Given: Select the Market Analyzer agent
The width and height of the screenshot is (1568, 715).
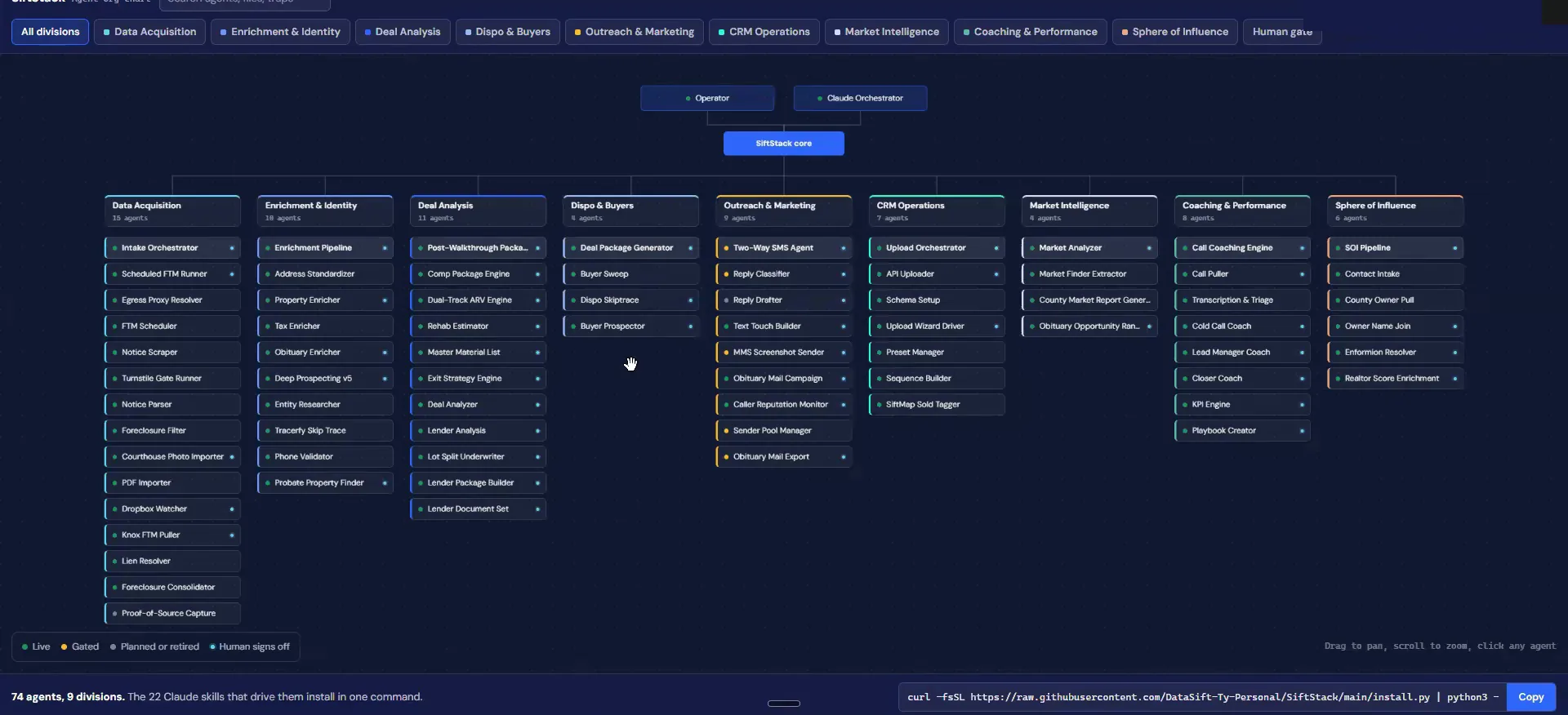Looking at the screenshot, I should 1089,248.
